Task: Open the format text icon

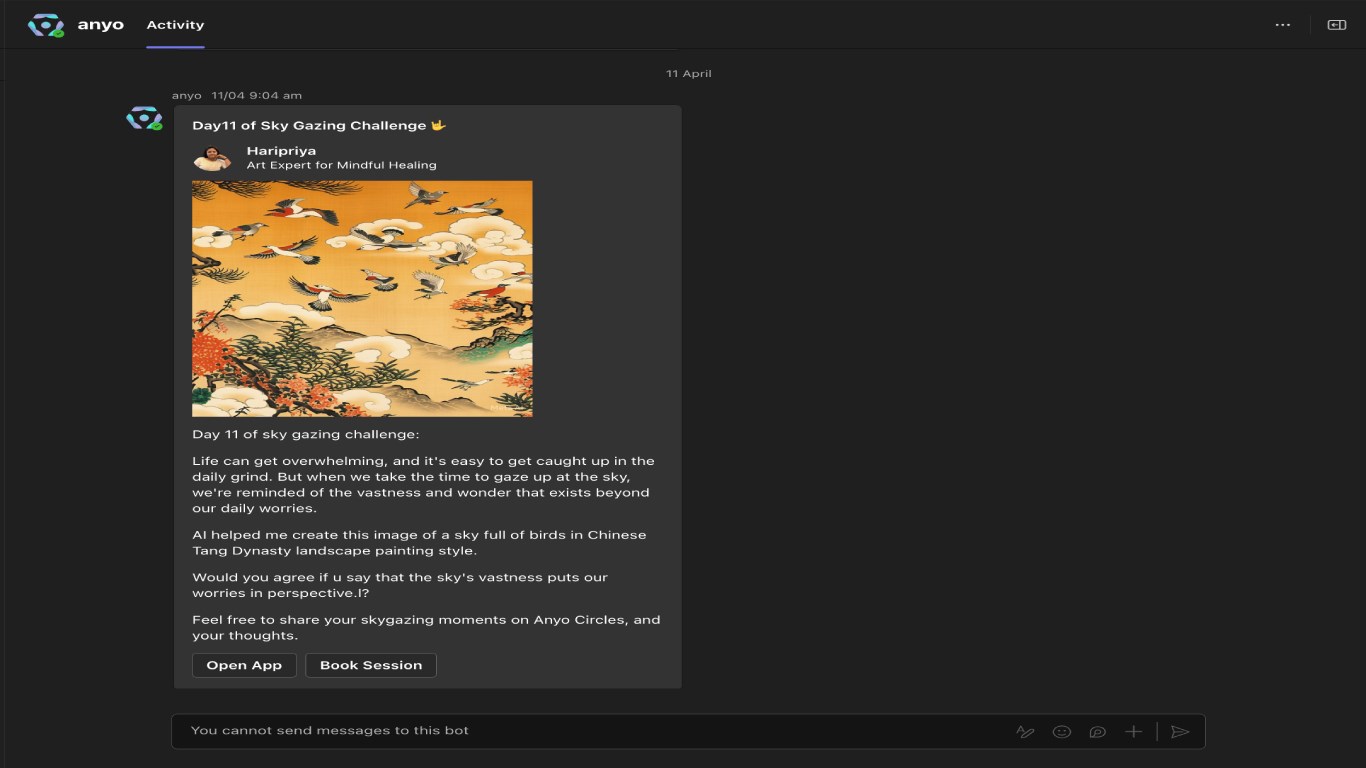Action: pos(1025,732)
